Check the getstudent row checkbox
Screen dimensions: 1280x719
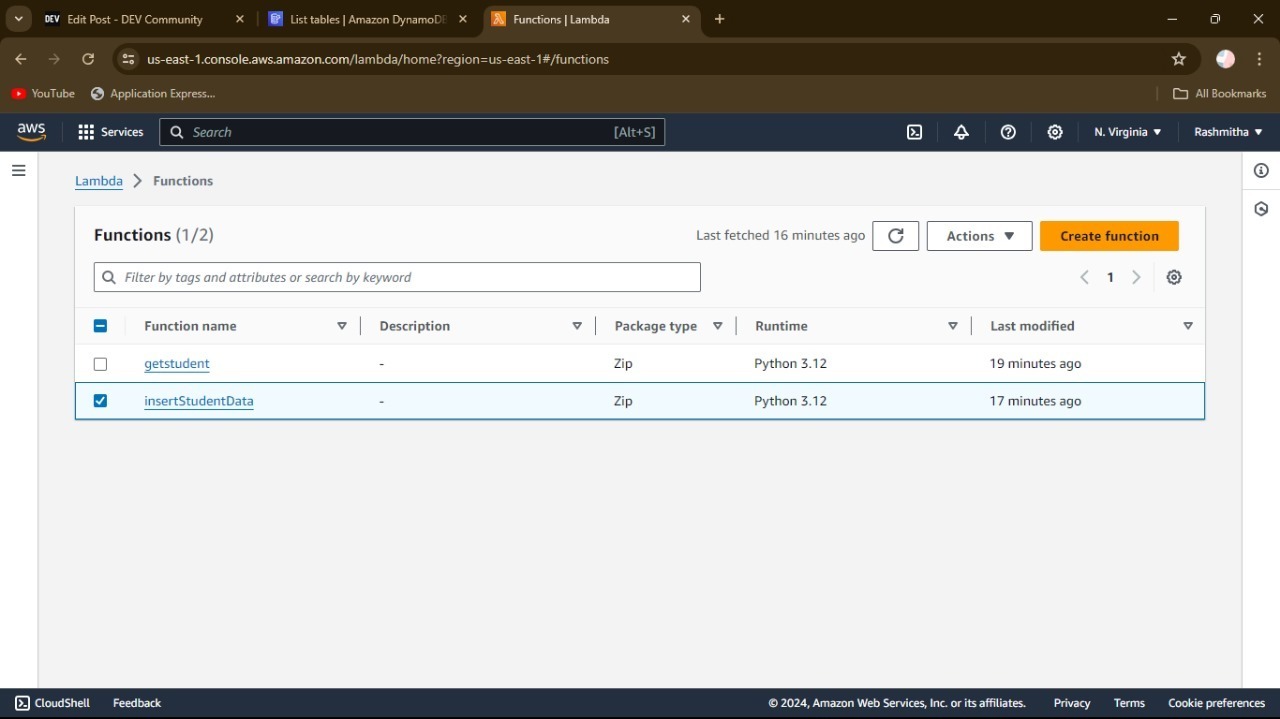point(100,364)
